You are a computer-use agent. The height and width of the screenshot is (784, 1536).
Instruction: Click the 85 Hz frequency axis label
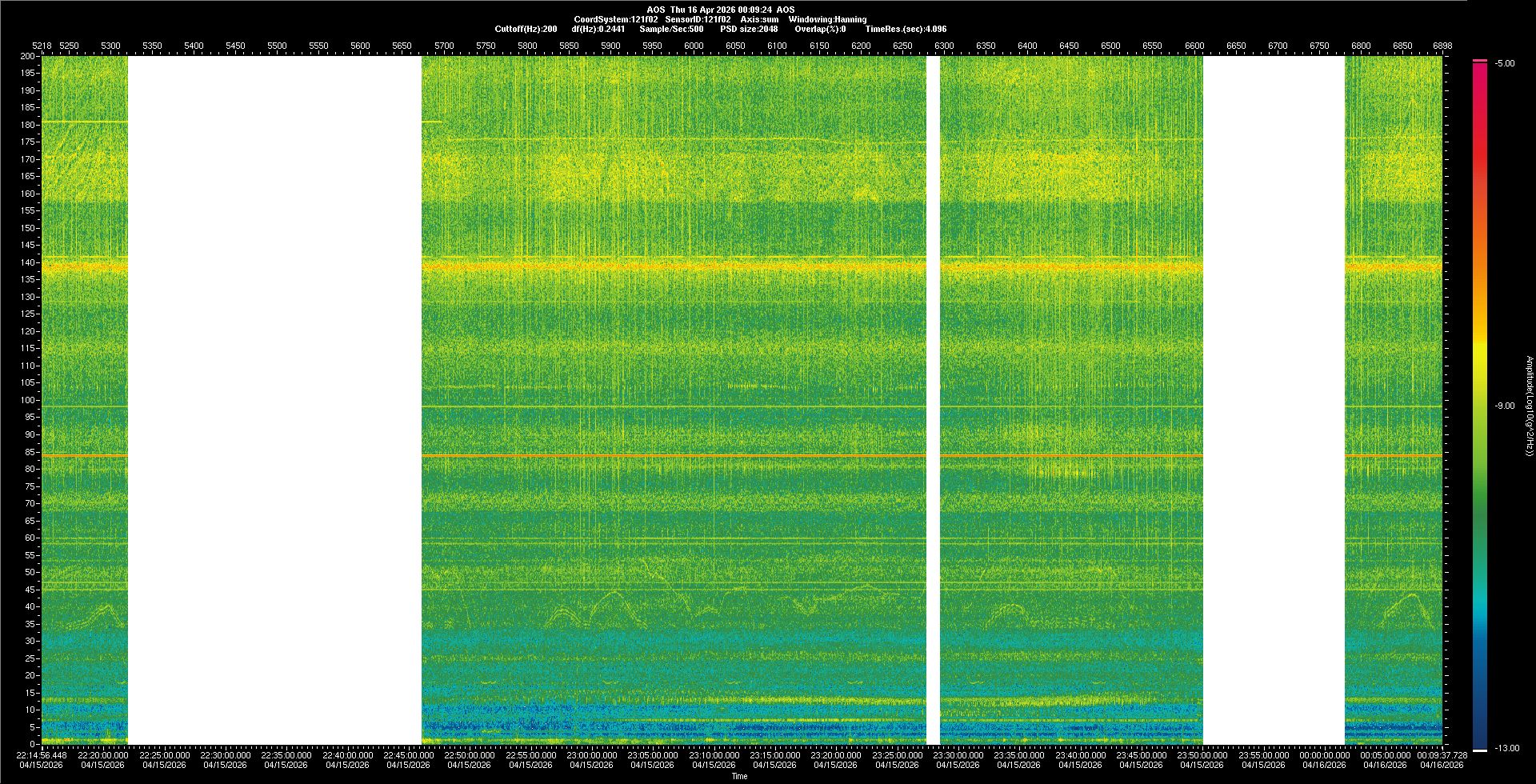pyautogui.click(x=30, y=452)
